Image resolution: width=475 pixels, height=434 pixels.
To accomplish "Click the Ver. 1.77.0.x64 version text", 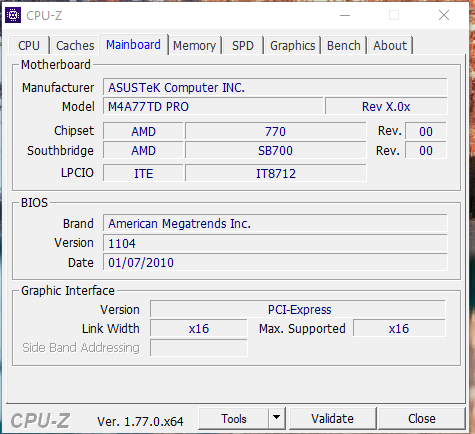I will point(140,422).
